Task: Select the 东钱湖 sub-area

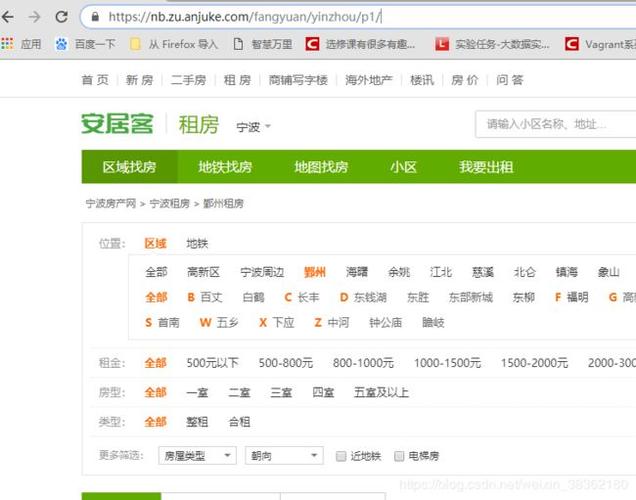Action: coord(370,297)
